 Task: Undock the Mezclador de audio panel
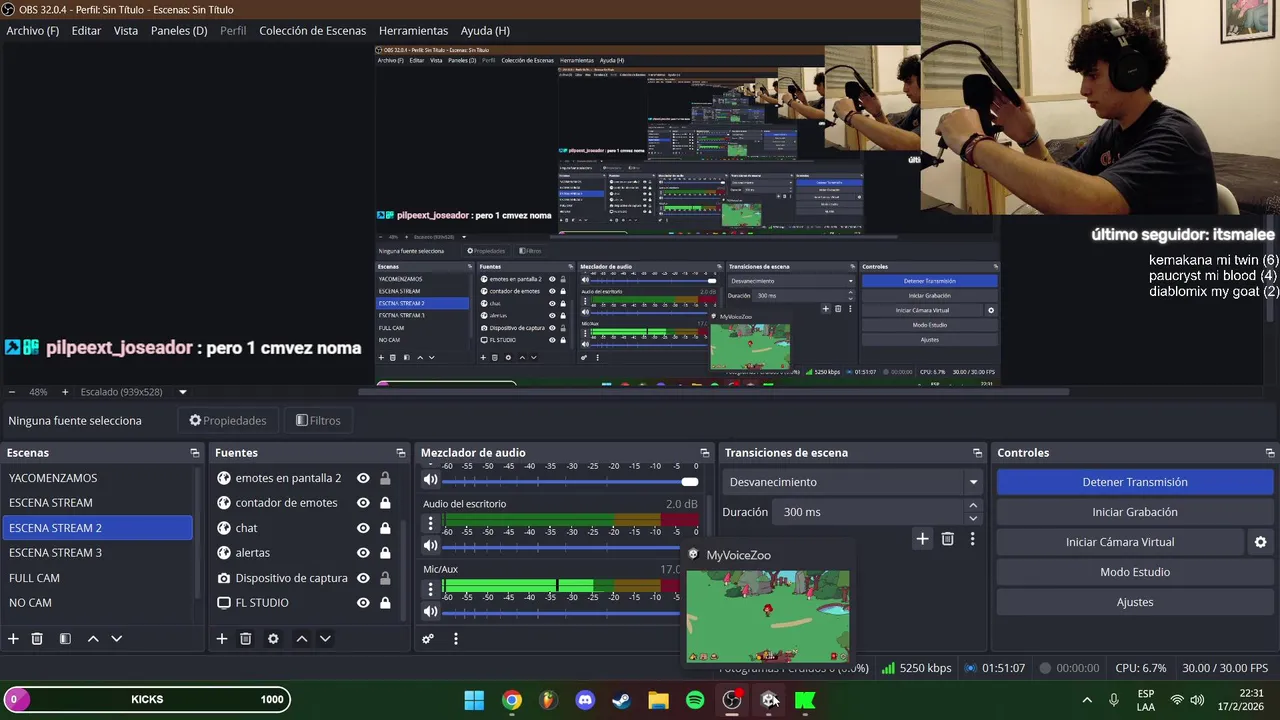pyautogui.click(x=705, y=453)
